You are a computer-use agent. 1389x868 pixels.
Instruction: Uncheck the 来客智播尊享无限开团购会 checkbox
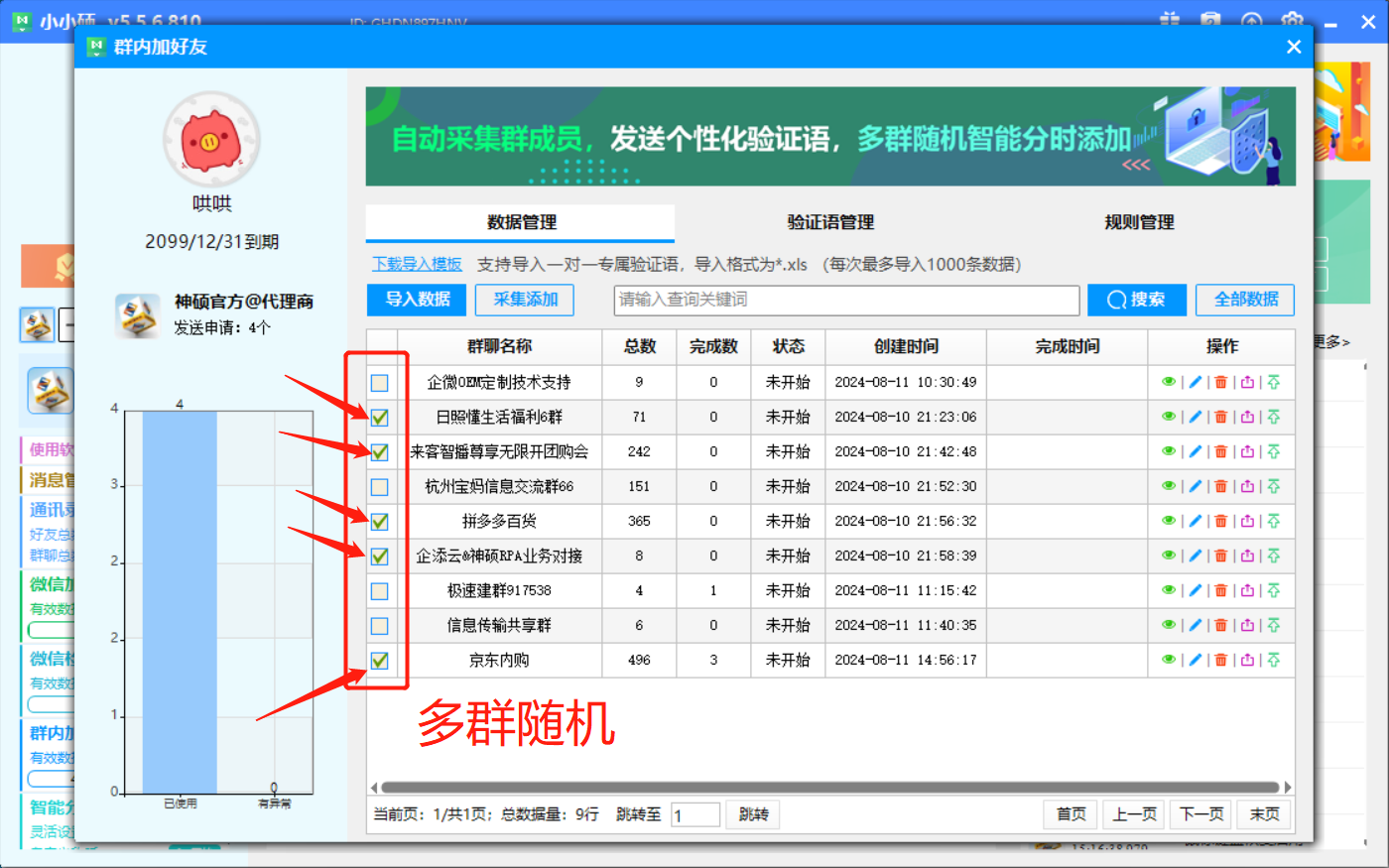click(378, 451)
